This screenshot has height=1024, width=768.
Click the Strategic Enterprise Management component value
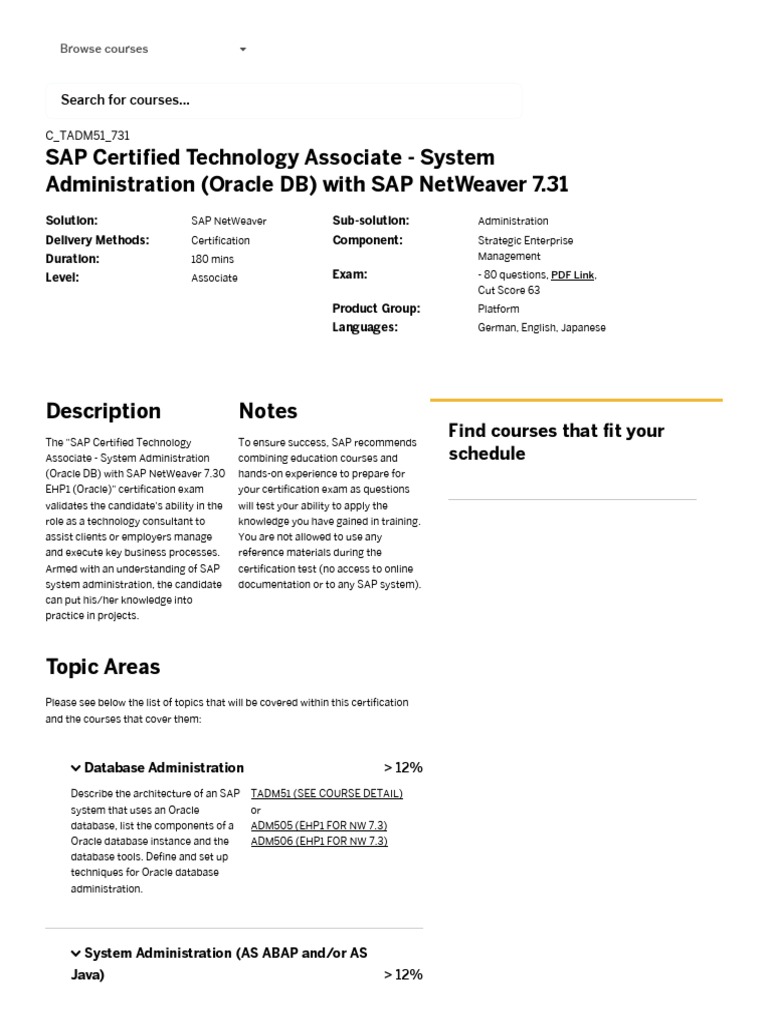525,248
